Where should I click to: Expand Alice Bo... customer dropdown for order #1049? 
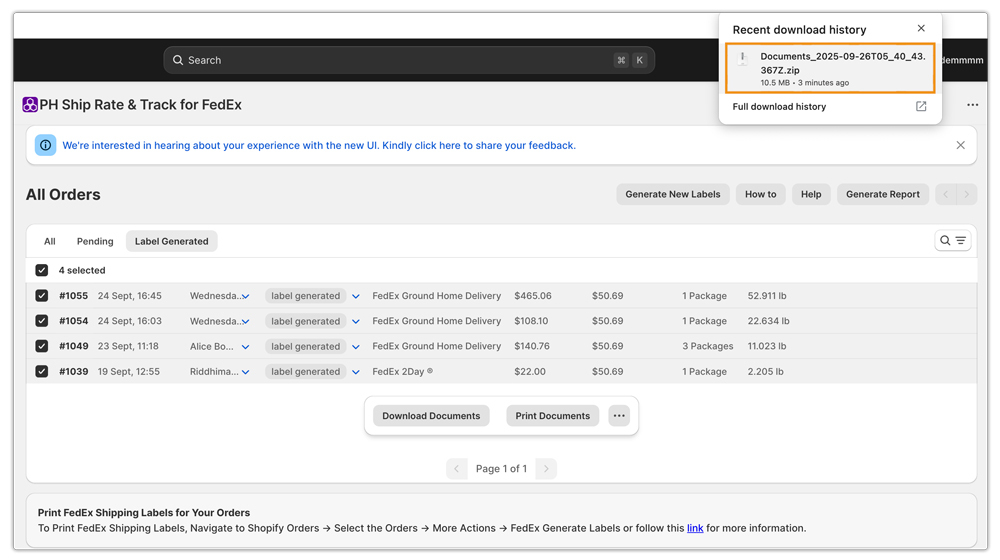pos(246,347)
